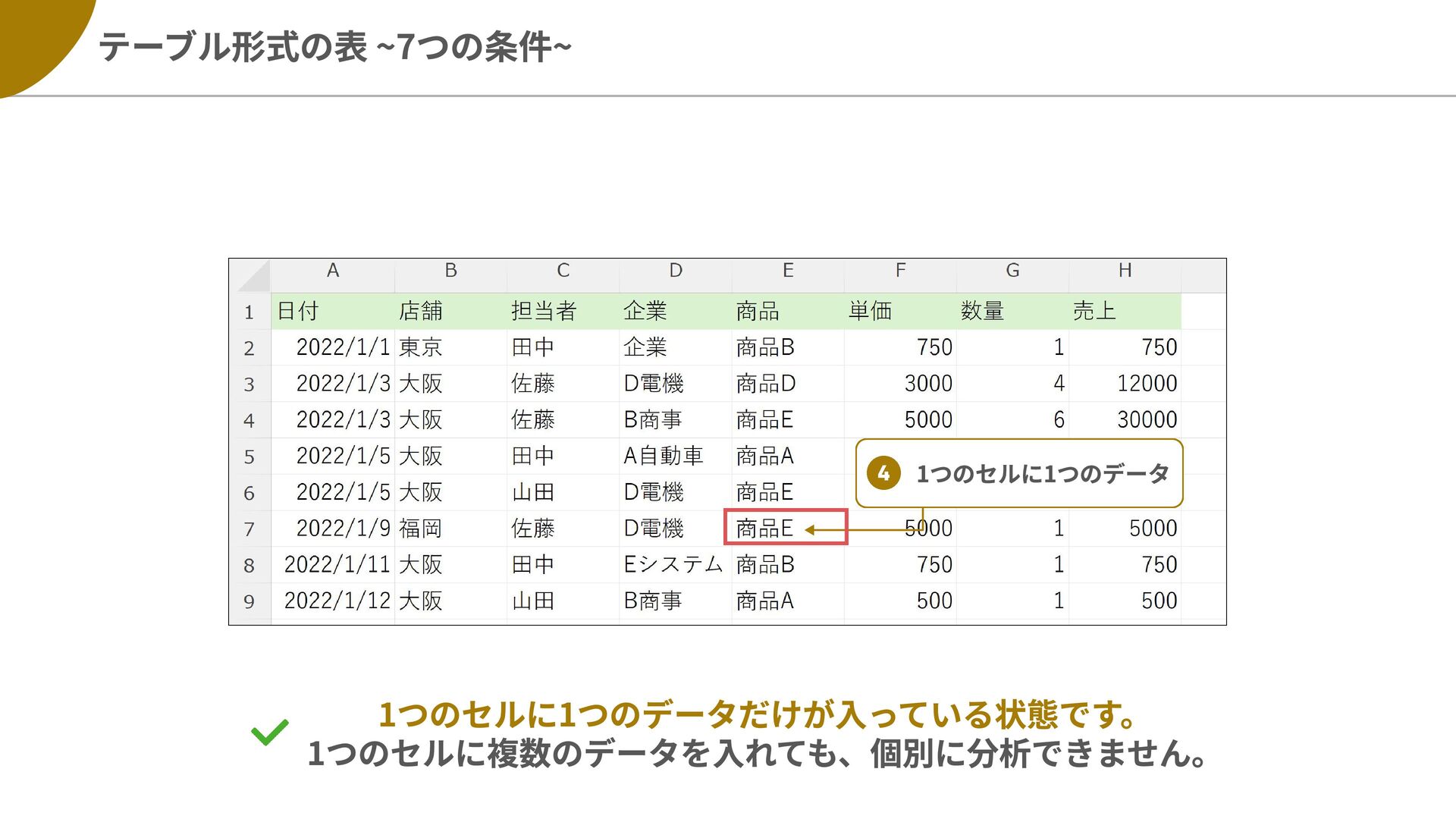Select the 500 unit price cell in column F
This screenshot has width=1456, height=819.
tap(900, 601)
